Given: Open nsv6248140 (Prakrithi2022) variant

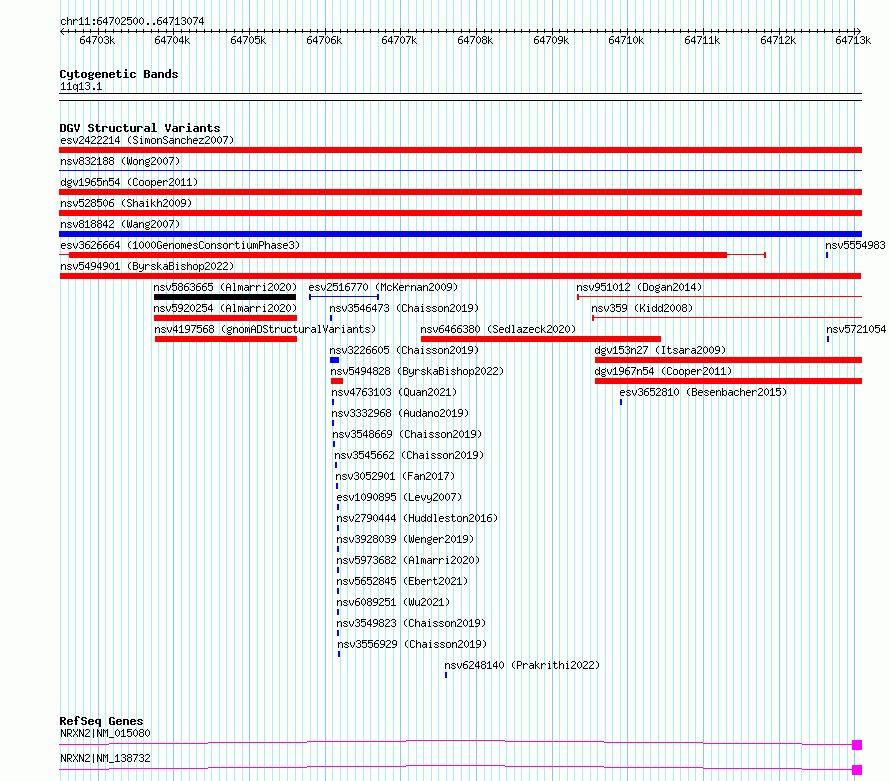Looking at the screenshot, I should pos(522,665).
